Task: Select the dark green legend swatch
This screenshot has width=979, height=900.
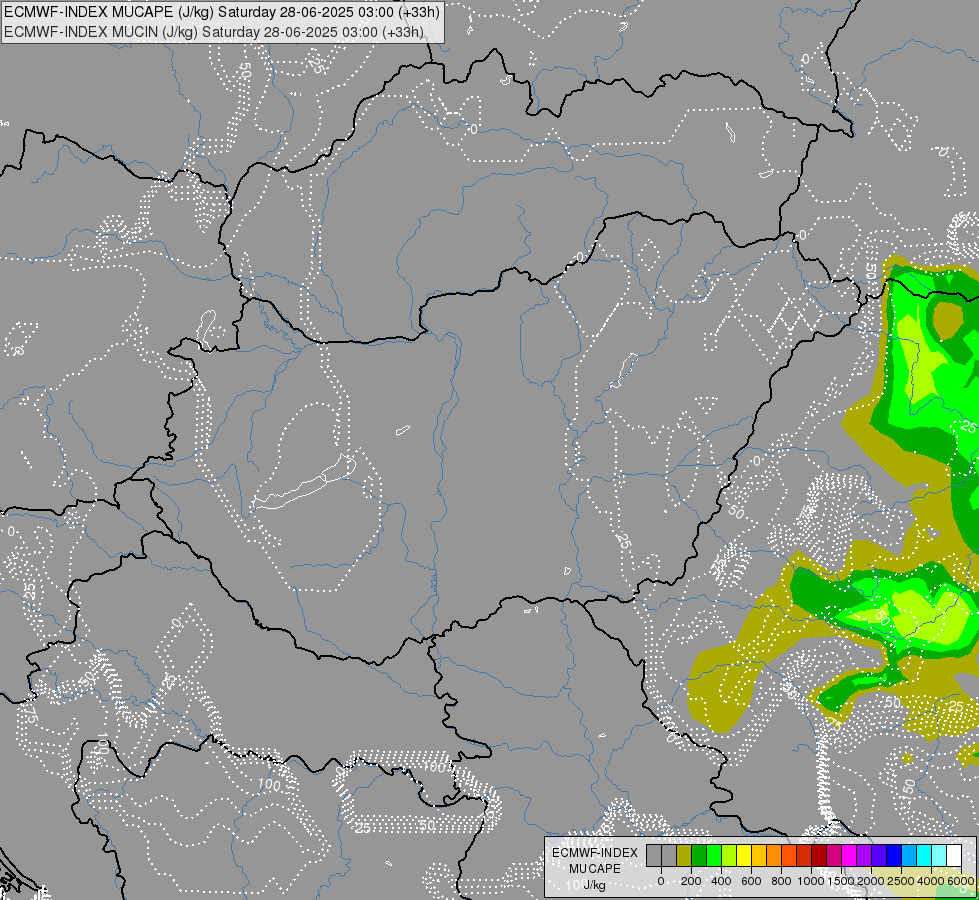Action: [699, 856]
